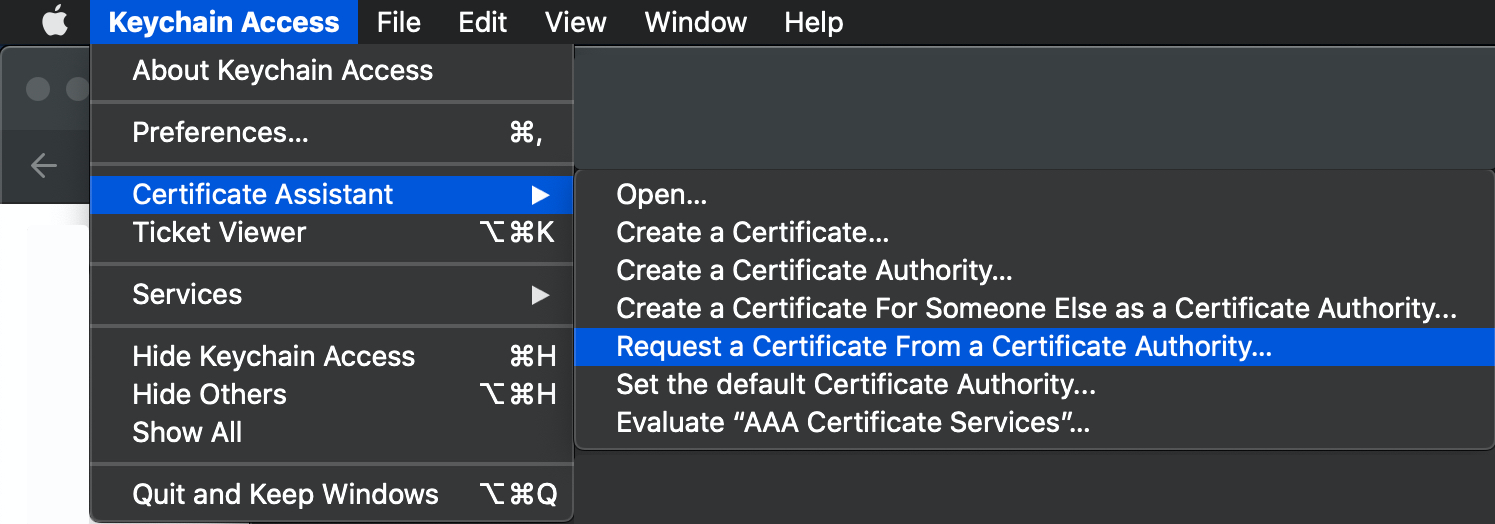
Task: Expand the Certificate Assistant submenu
Action: (x=332, y=194)
